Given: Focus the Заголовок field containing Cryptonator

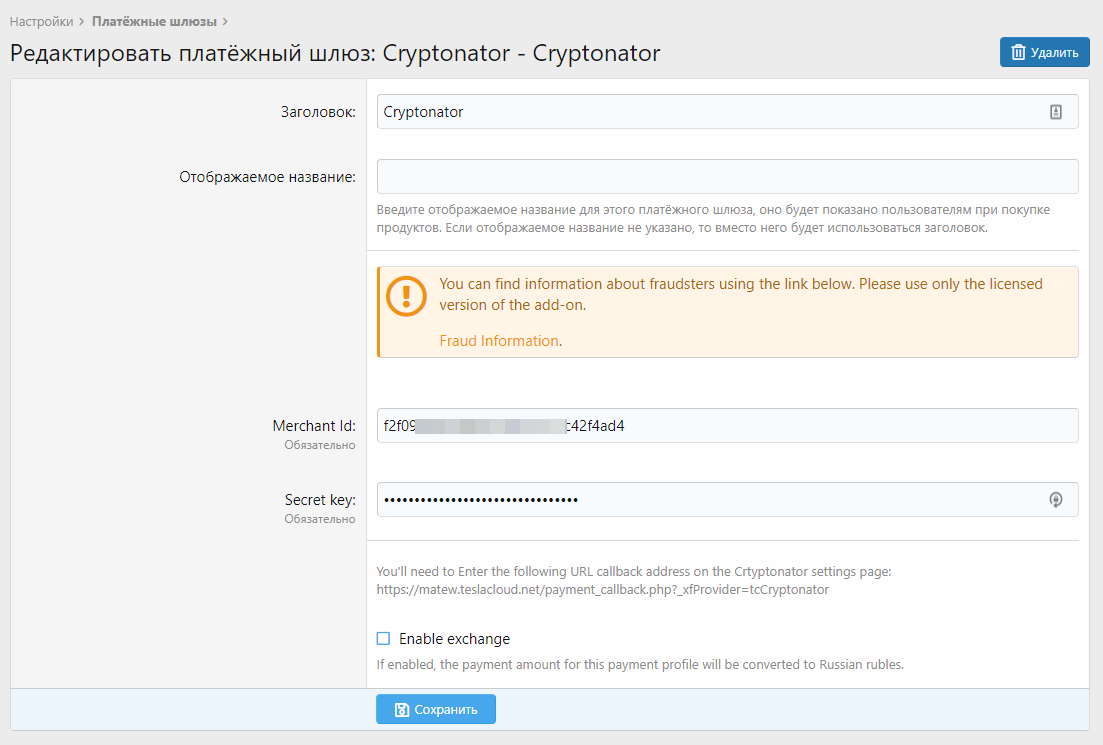Looking at the screenshot, I should tap(700, 112).
